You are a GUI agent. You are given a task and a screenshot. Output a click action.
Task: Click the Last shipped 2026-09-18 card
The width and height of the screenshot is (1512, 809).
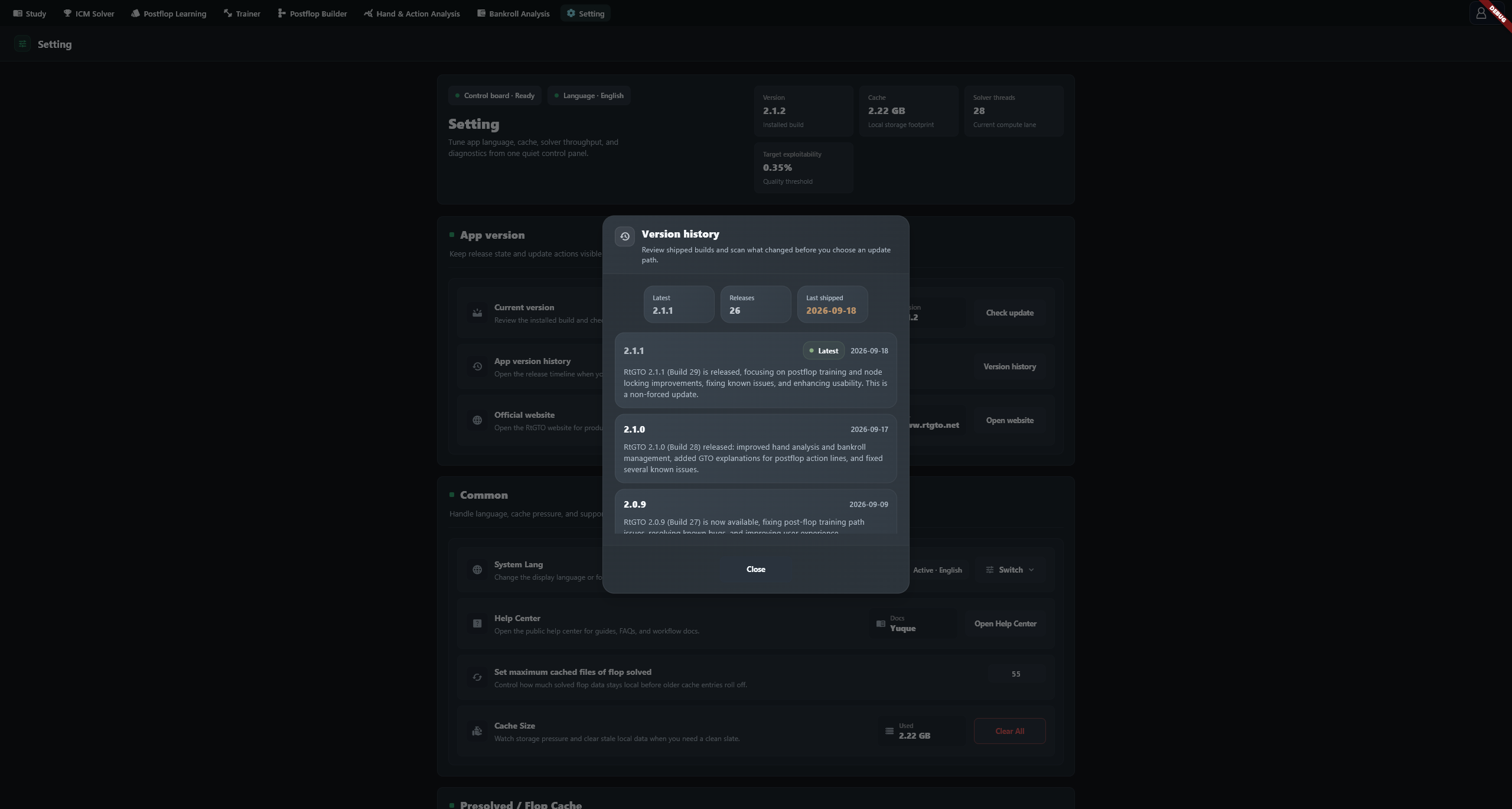(832, 304)
